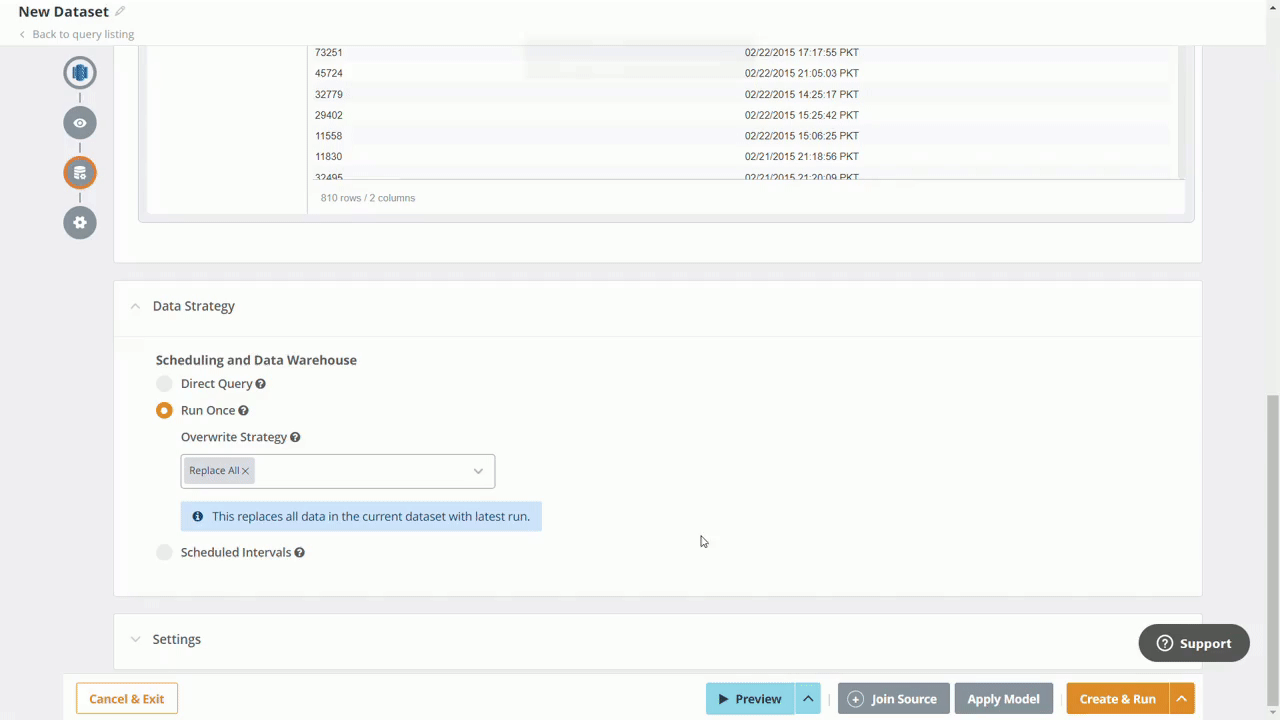Open the Overwrite Strategy dropdown
This screenshot has height=720, width=1280.
(477, 471)
